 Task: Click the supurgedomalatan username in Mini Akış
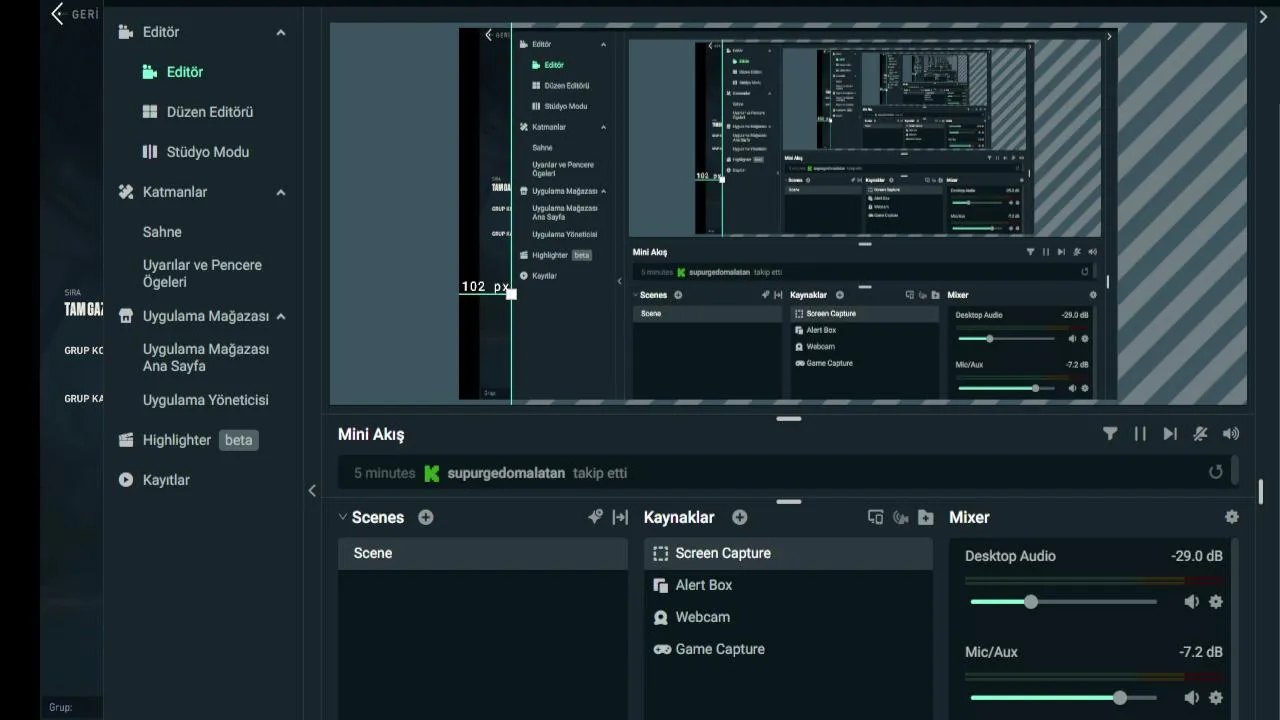tap(506, 473)
